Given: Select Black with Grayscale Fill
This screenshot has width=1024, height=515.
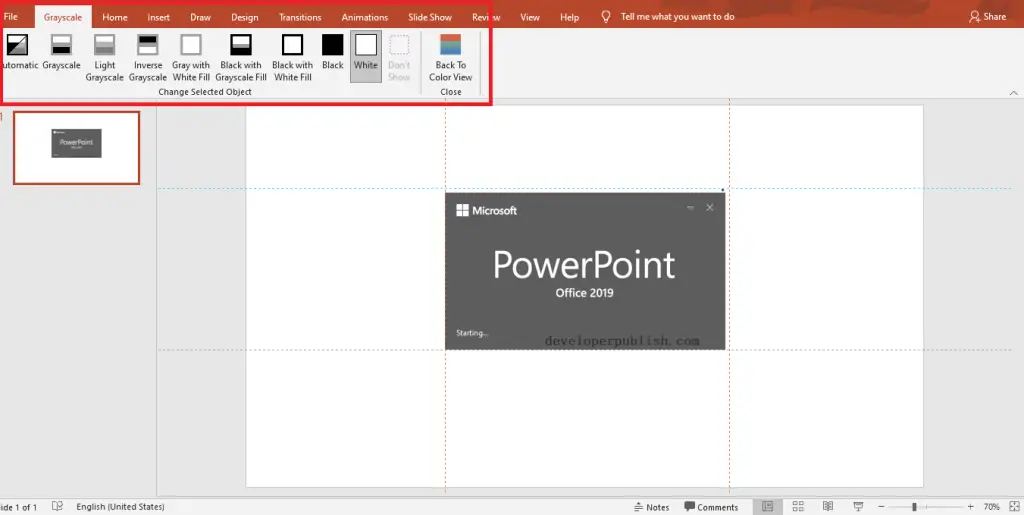Looking at the screenshot, I should (241, 57).
